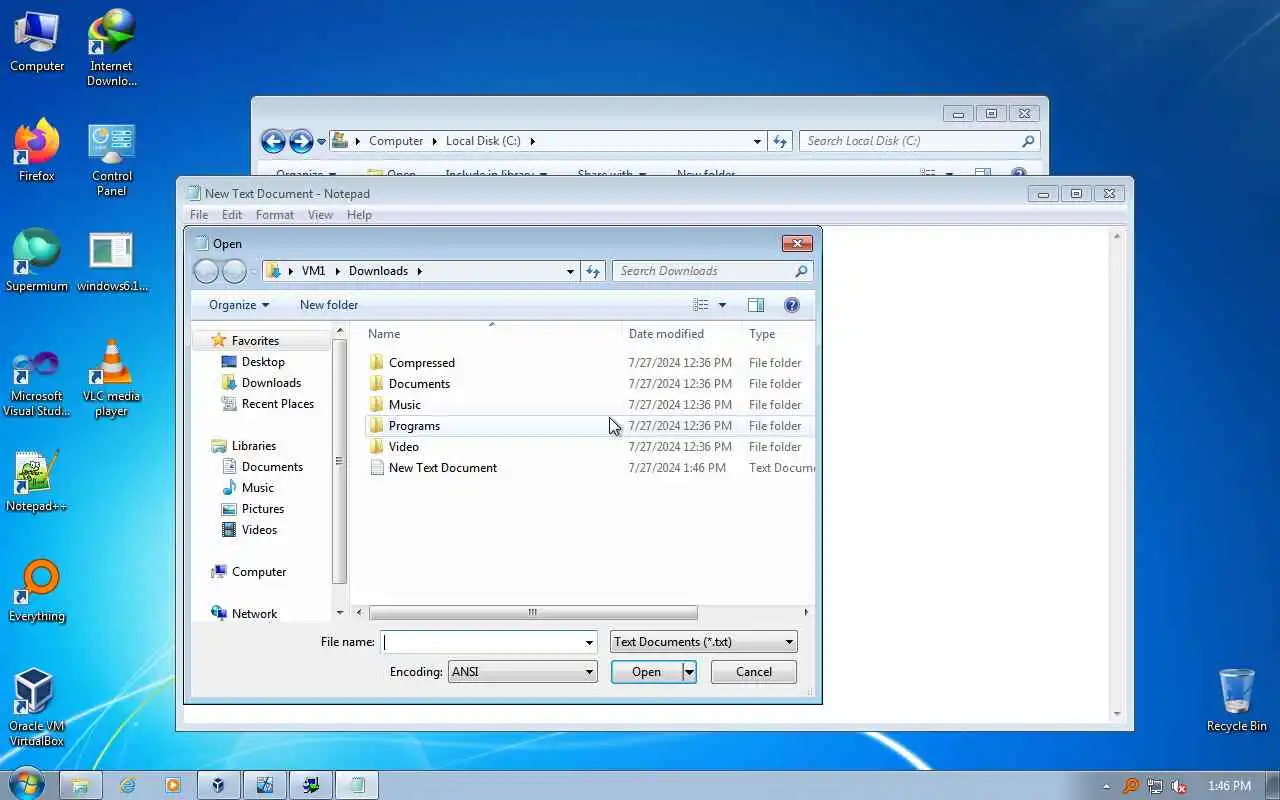Click the help icon in Open dialog
This screenshot has width=1280, height=800.
click(792, 305)
